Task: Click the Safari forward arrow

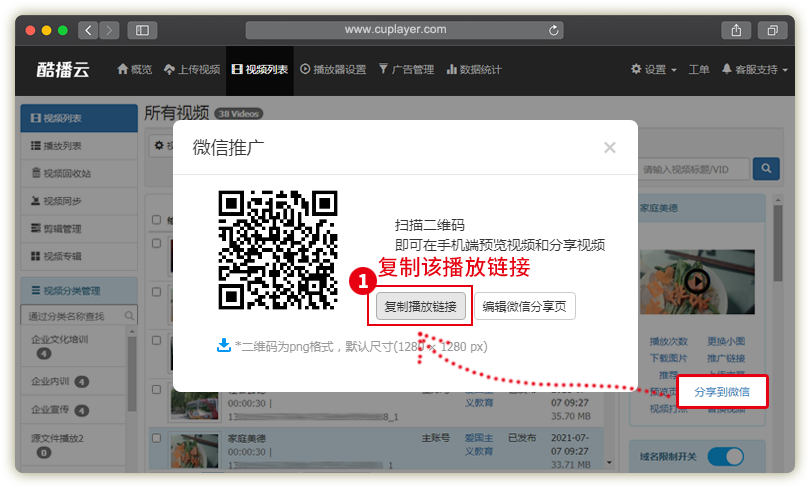Action: 109,30
